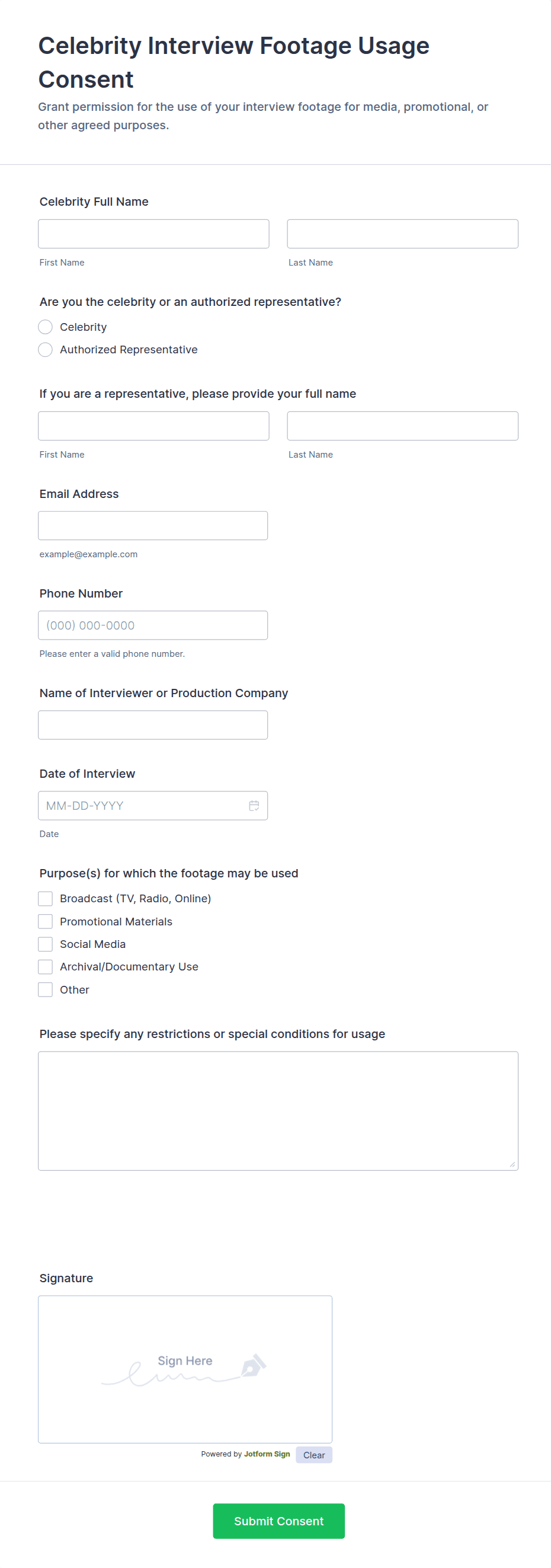Viewport: 551px width, 1568px height.
Task: Clear the signature pad
Action: click(x=314, y=1455)
